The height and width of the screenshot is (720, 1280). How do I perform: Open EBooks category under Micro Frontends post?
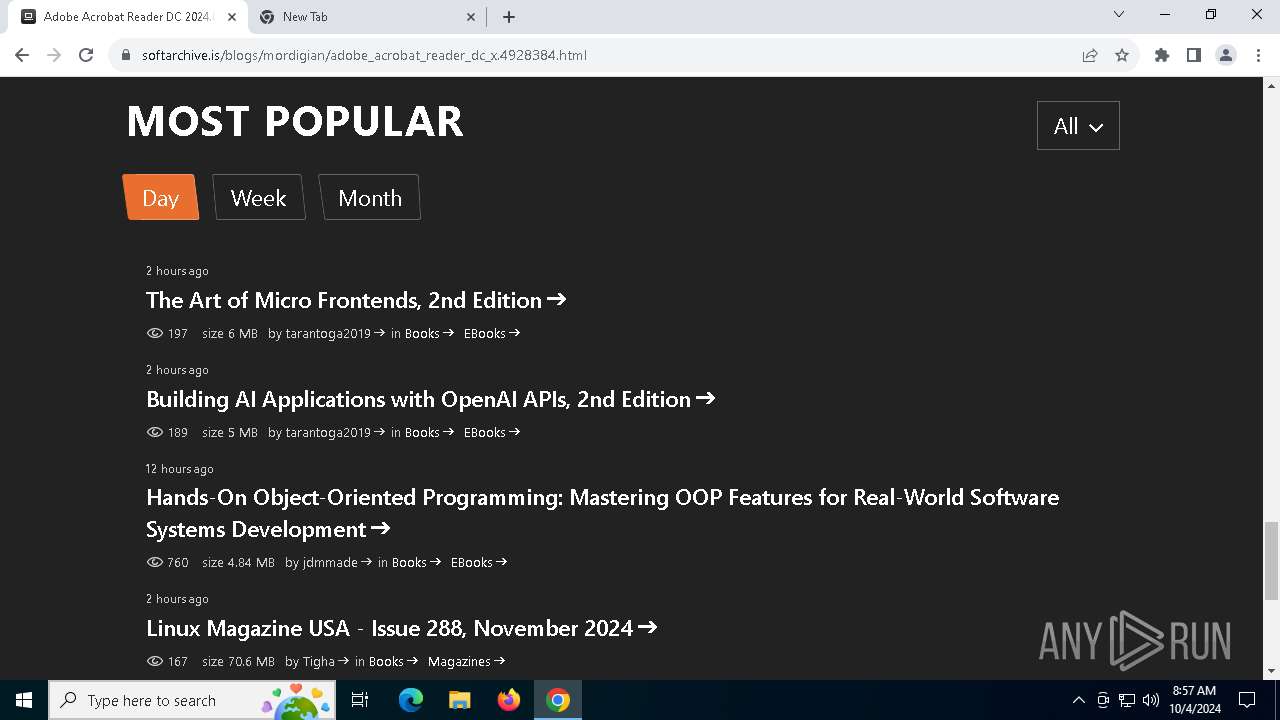[492, 334]
